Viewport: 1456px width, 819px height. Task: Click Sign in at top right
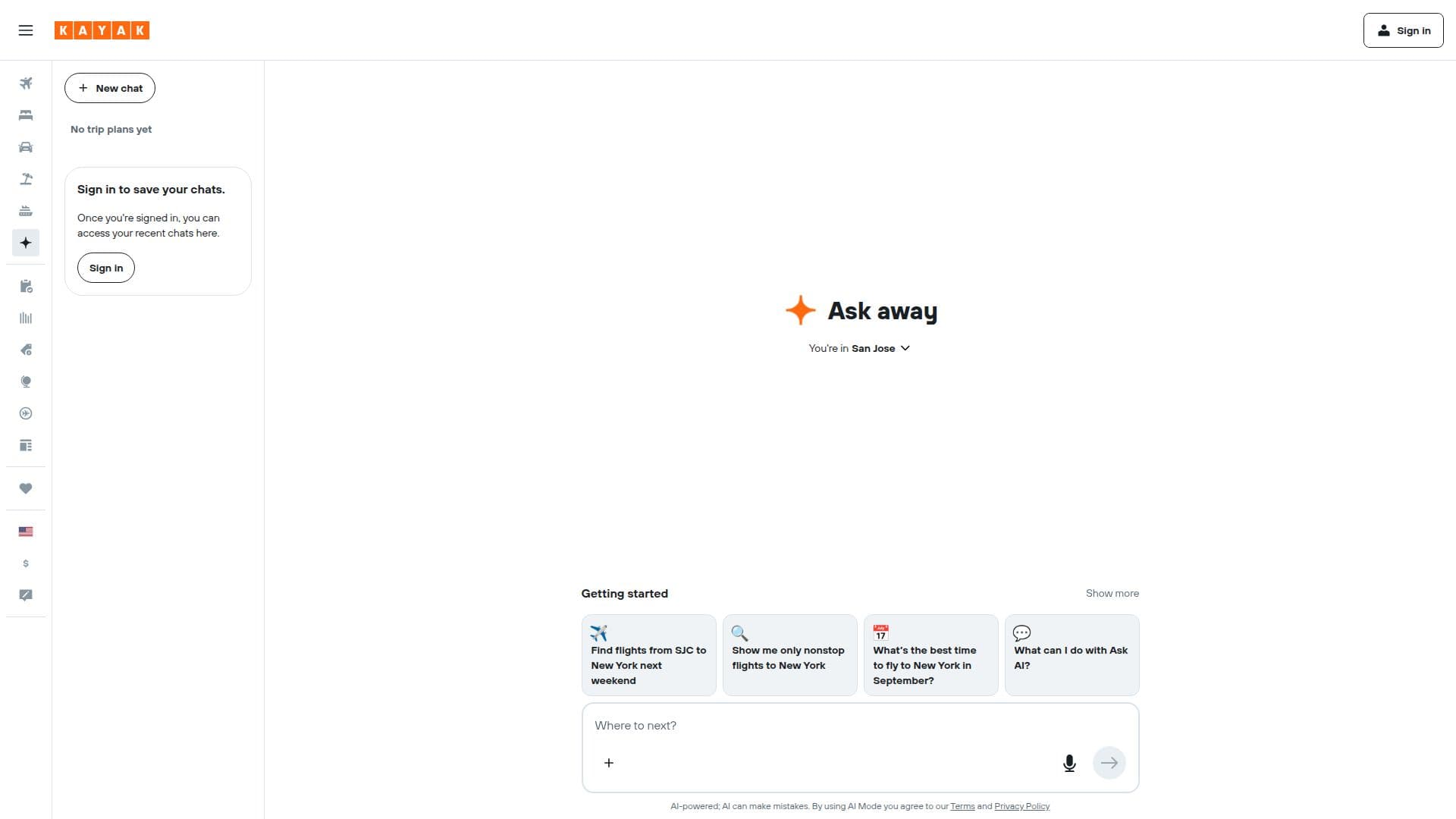pos(1403,30)
